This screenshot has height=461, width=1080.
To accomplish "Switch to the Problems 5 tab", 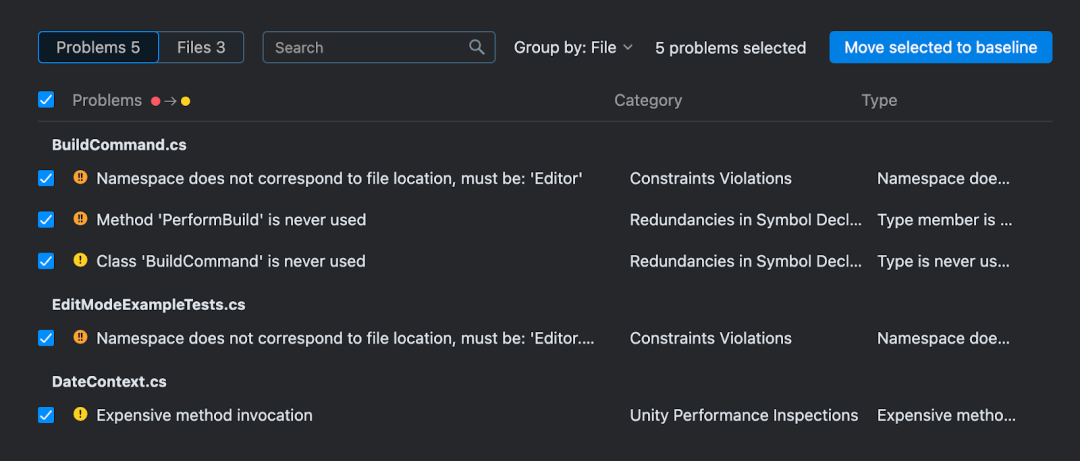I will [98, 48].
